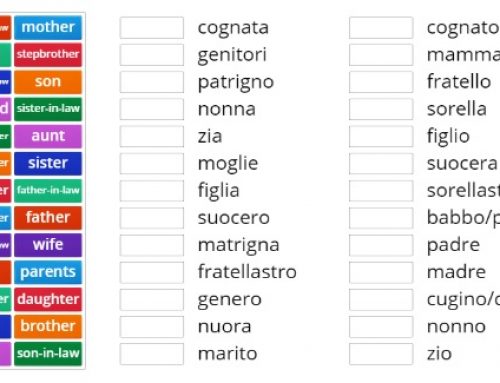Select the empty slot beside 'nonno'
Viewport: 500px width, 383px height.
[x=381, y=327]
